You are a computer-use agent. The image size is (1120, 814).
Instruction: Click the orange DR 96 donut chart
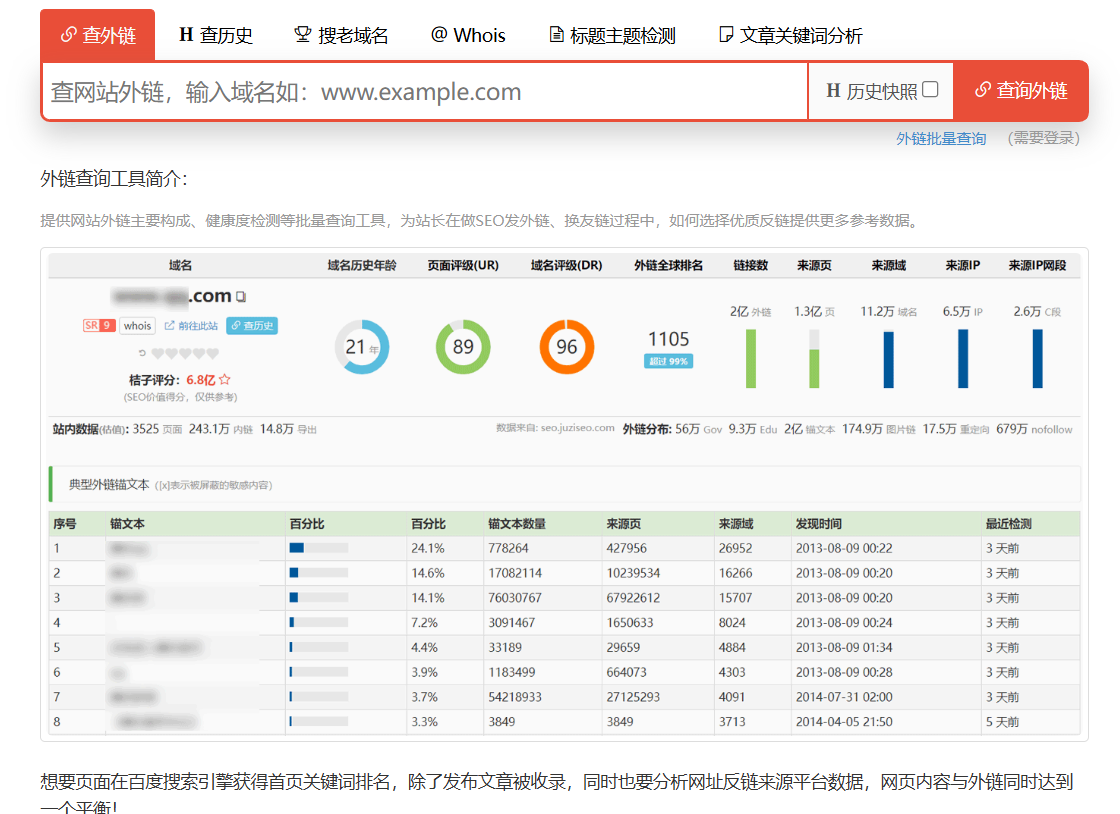566,347
